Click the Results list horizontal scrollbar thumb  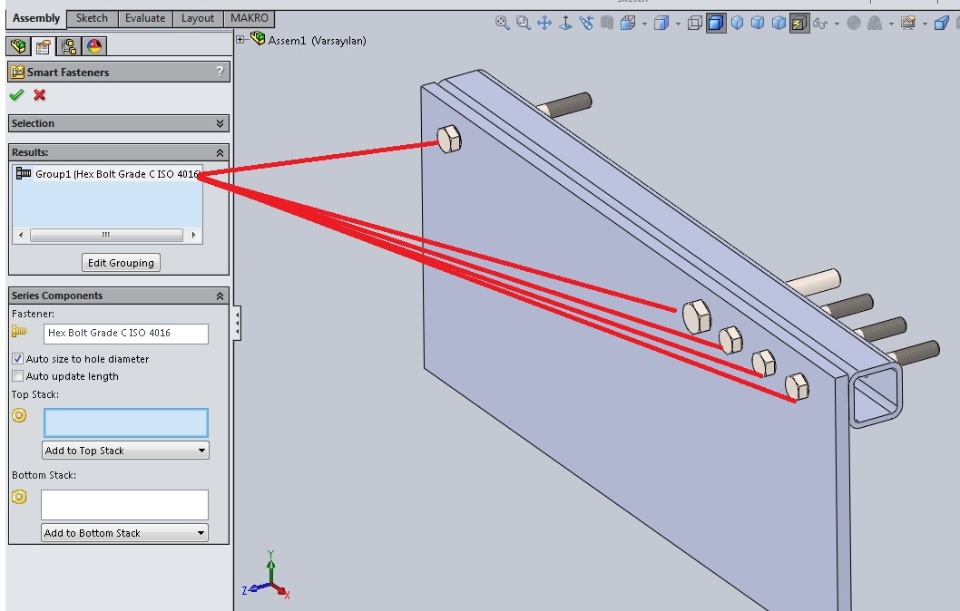pyautogui.click(x=107, y=235)
